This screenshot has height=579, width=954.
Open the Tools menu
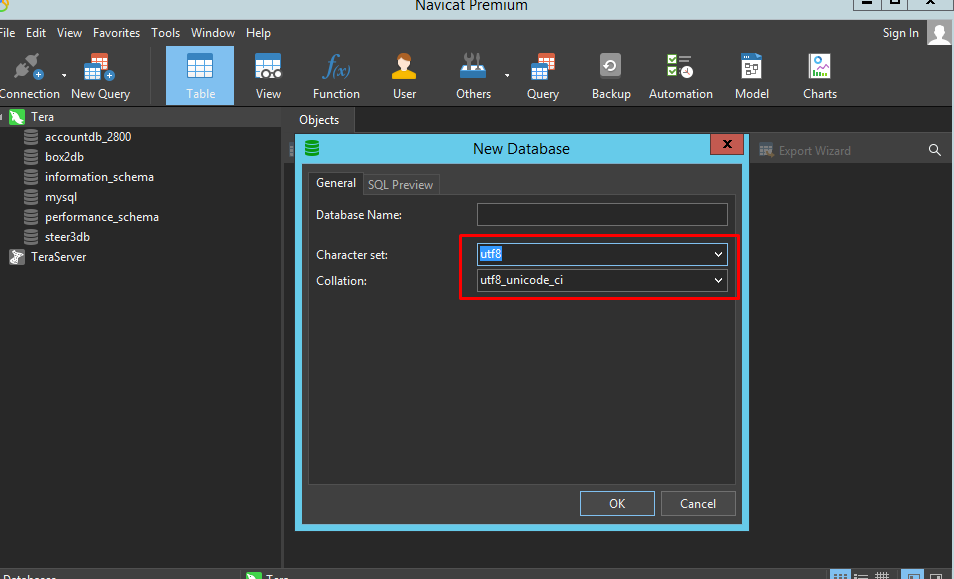click(165, 33)
